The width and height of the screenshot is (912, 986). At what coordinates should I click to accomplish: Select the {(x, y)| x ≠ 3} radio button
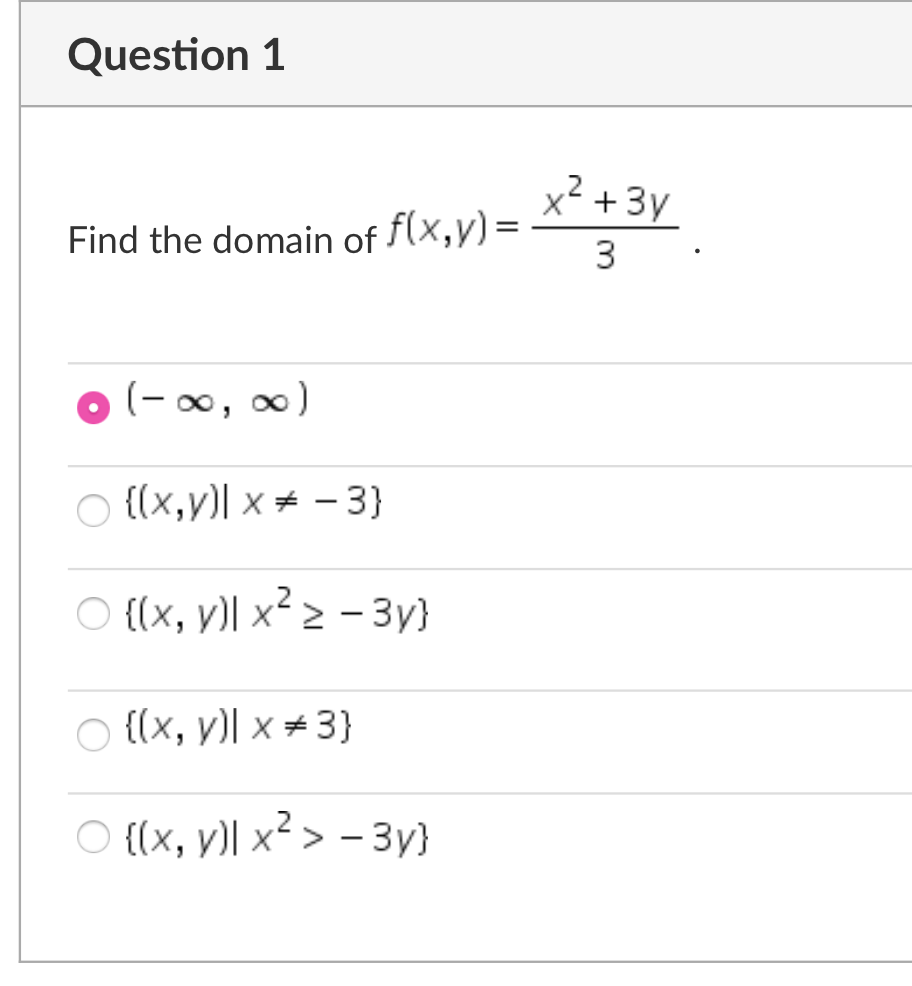93,735
